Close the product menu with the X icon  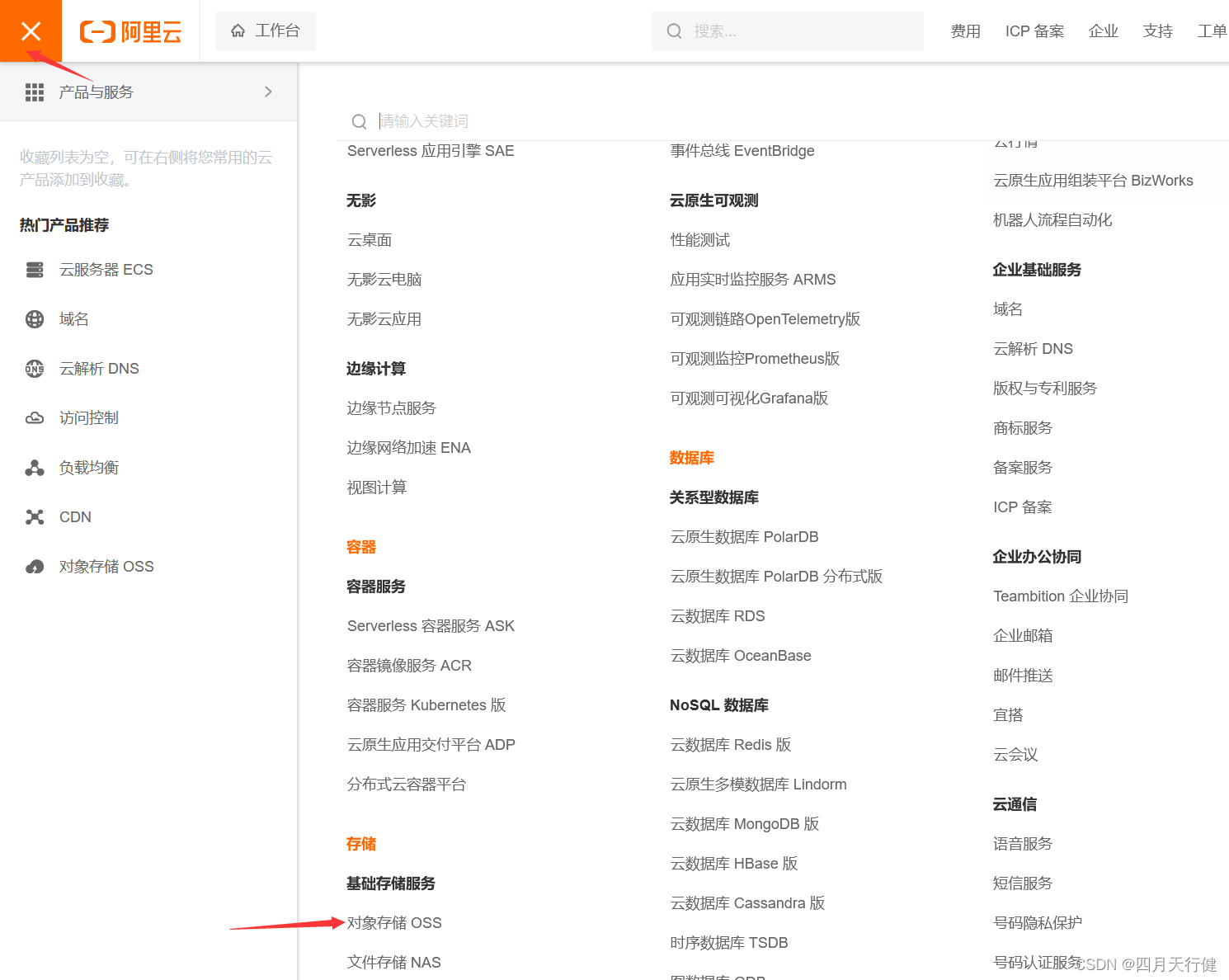coord(31,31)
